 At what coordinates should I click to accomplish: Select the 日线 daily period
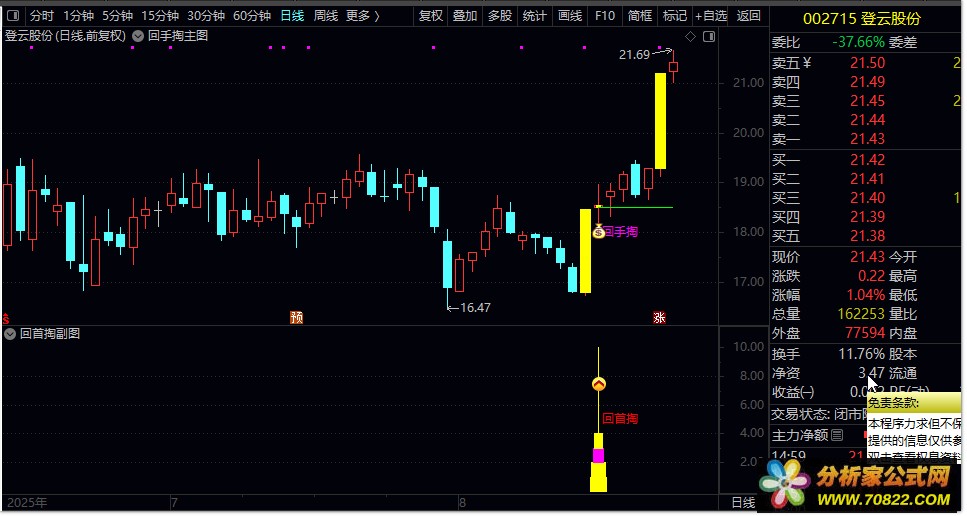[292, 15]
